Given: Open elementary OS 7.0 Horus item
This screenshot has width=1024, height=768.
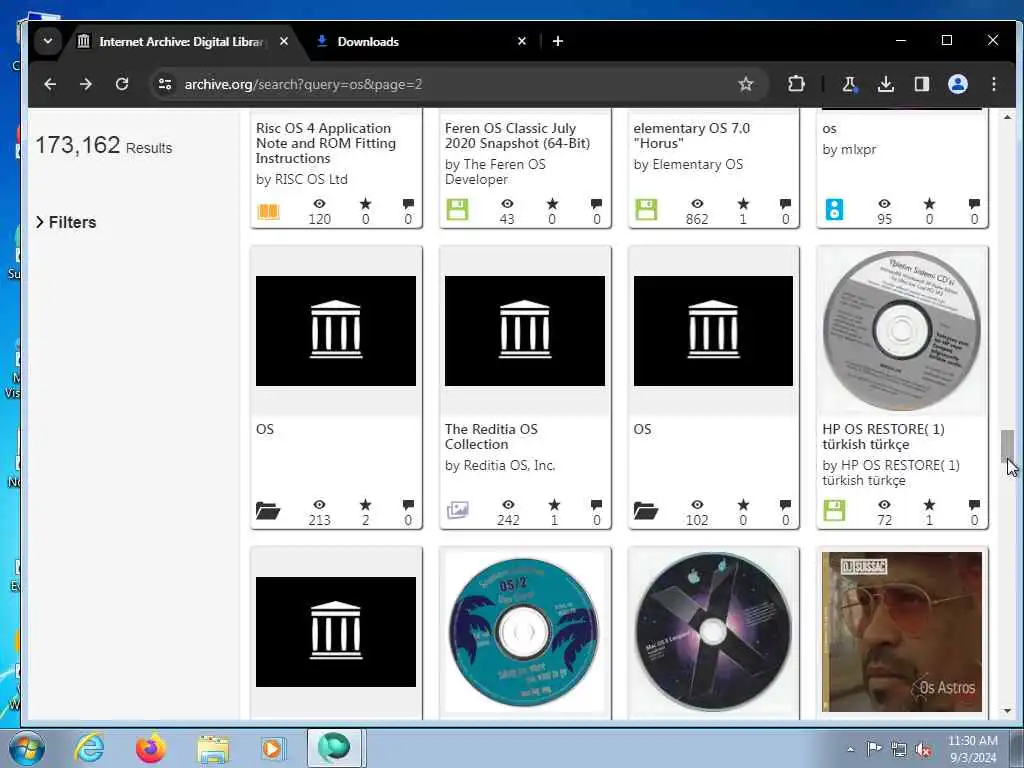Looking at the screenshot, I should tap(691, 136).
